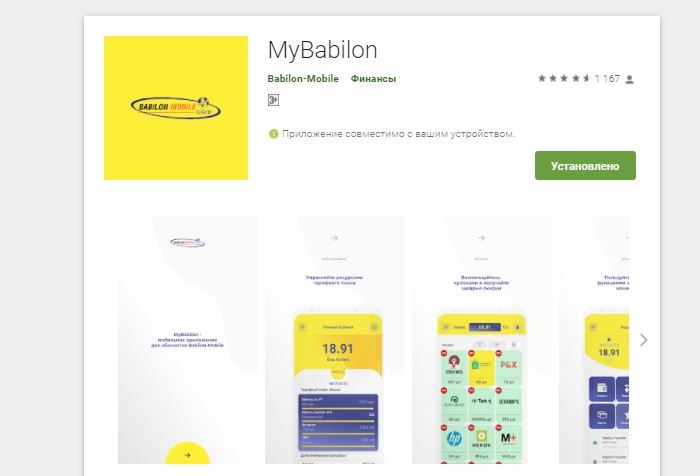The height and width of the screenshot is (476, 700).
Task: Click the user icon beside ratings count
Action: [x=629, y=79]
